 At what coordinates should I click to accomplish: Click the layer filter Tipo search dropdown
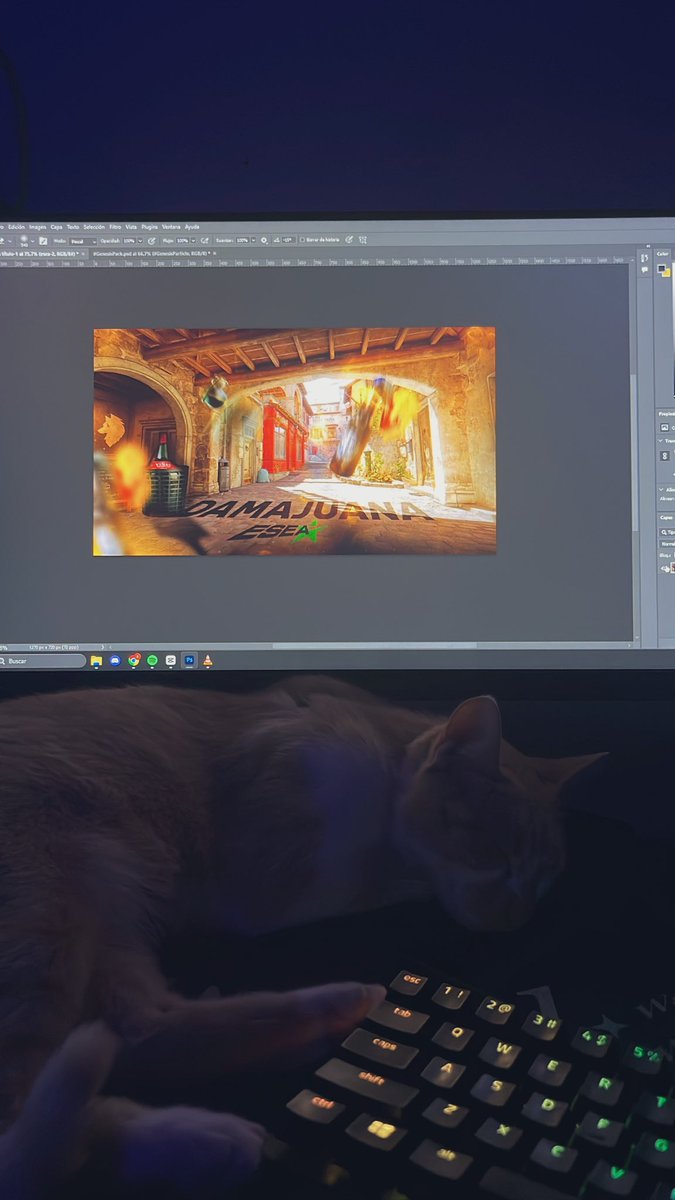[x=667, y=532]
